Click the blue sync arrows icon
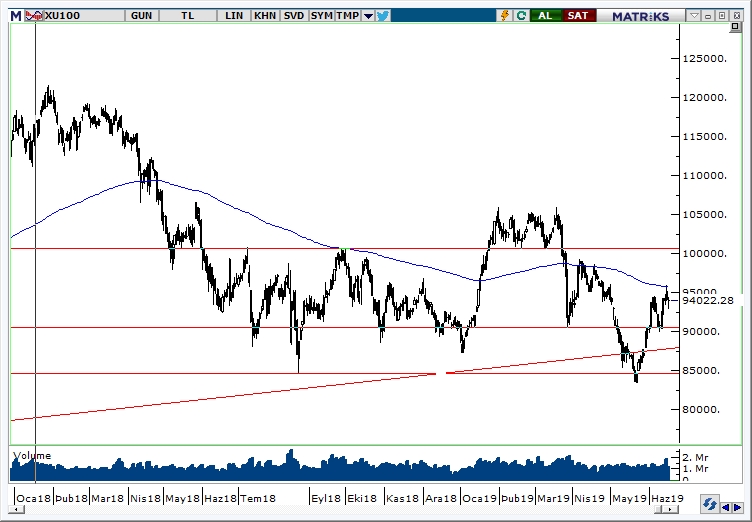 pyautogui.click(x=709, y=505)
